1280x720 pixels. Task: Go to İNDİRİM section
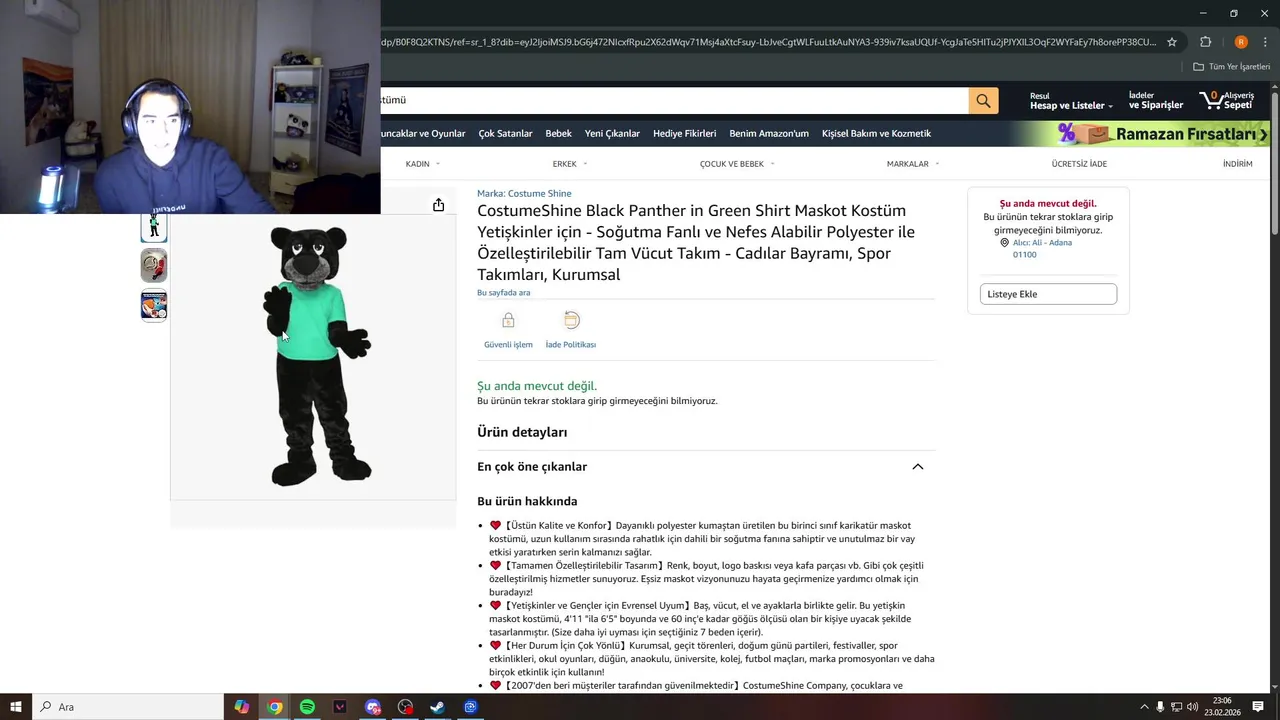coord(1237,164)
